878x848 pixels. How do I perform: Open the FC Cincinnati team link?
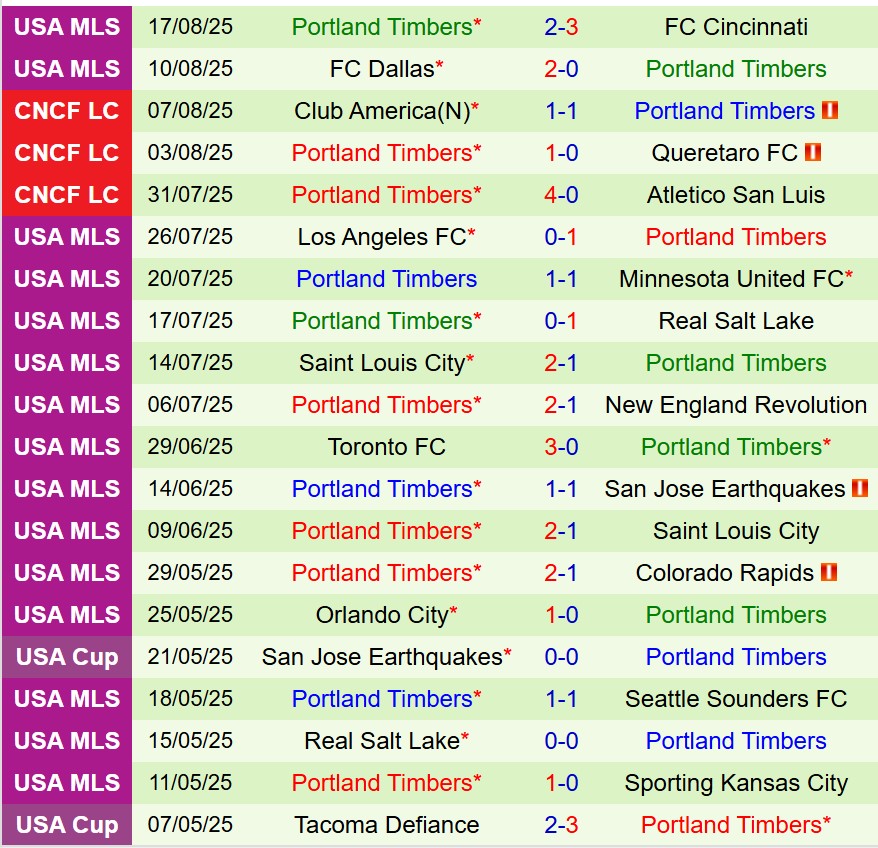[x=736, y=27]
